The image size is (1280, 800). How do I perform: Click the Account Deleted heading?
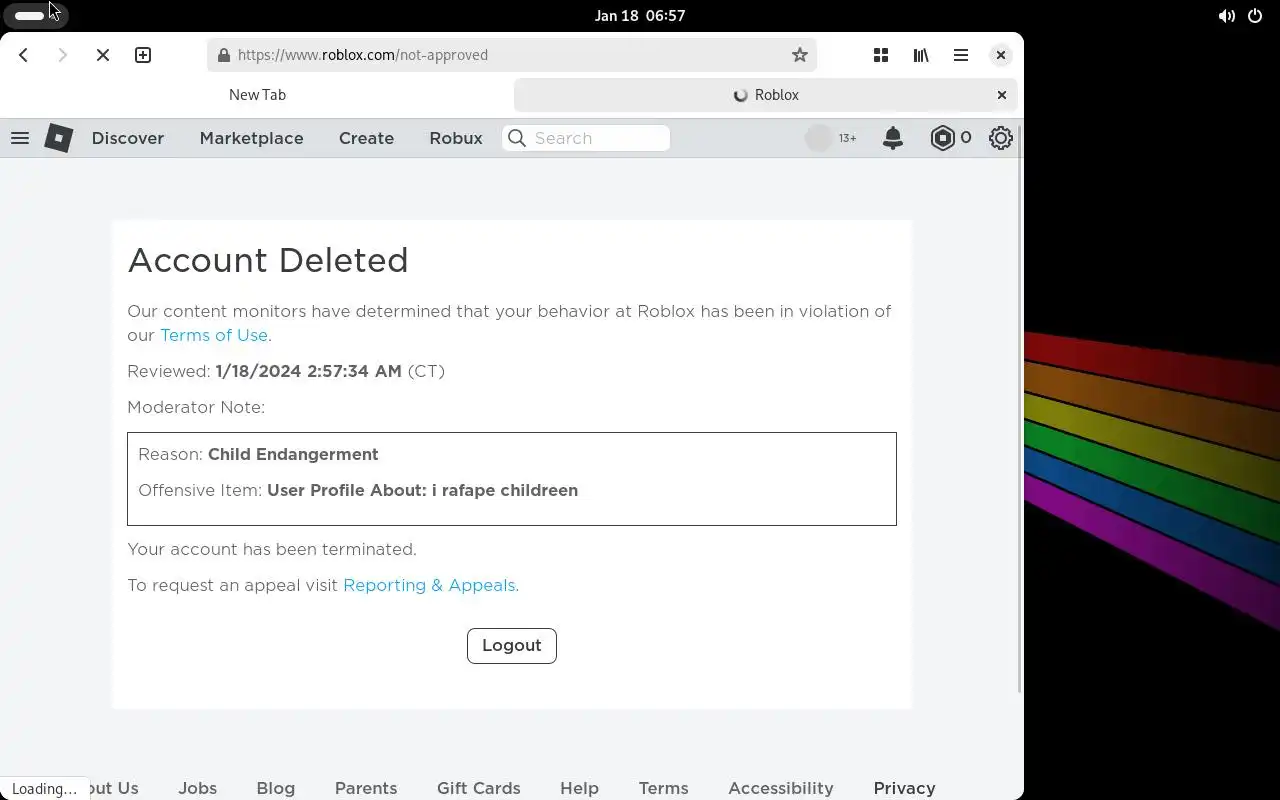[268, 261]
